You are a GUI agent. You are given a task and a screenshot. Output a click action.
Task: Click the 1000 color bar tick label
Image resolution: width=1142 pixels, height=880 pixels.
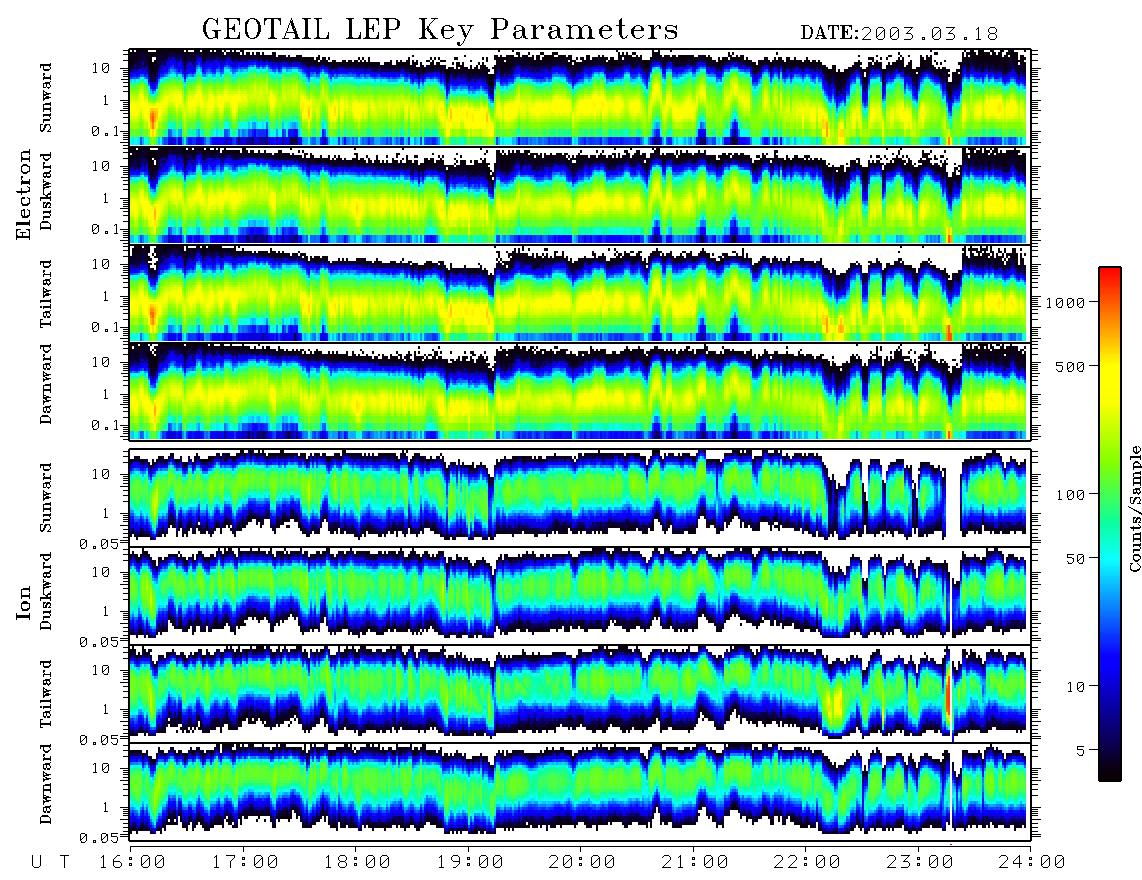click(1066, 302)
